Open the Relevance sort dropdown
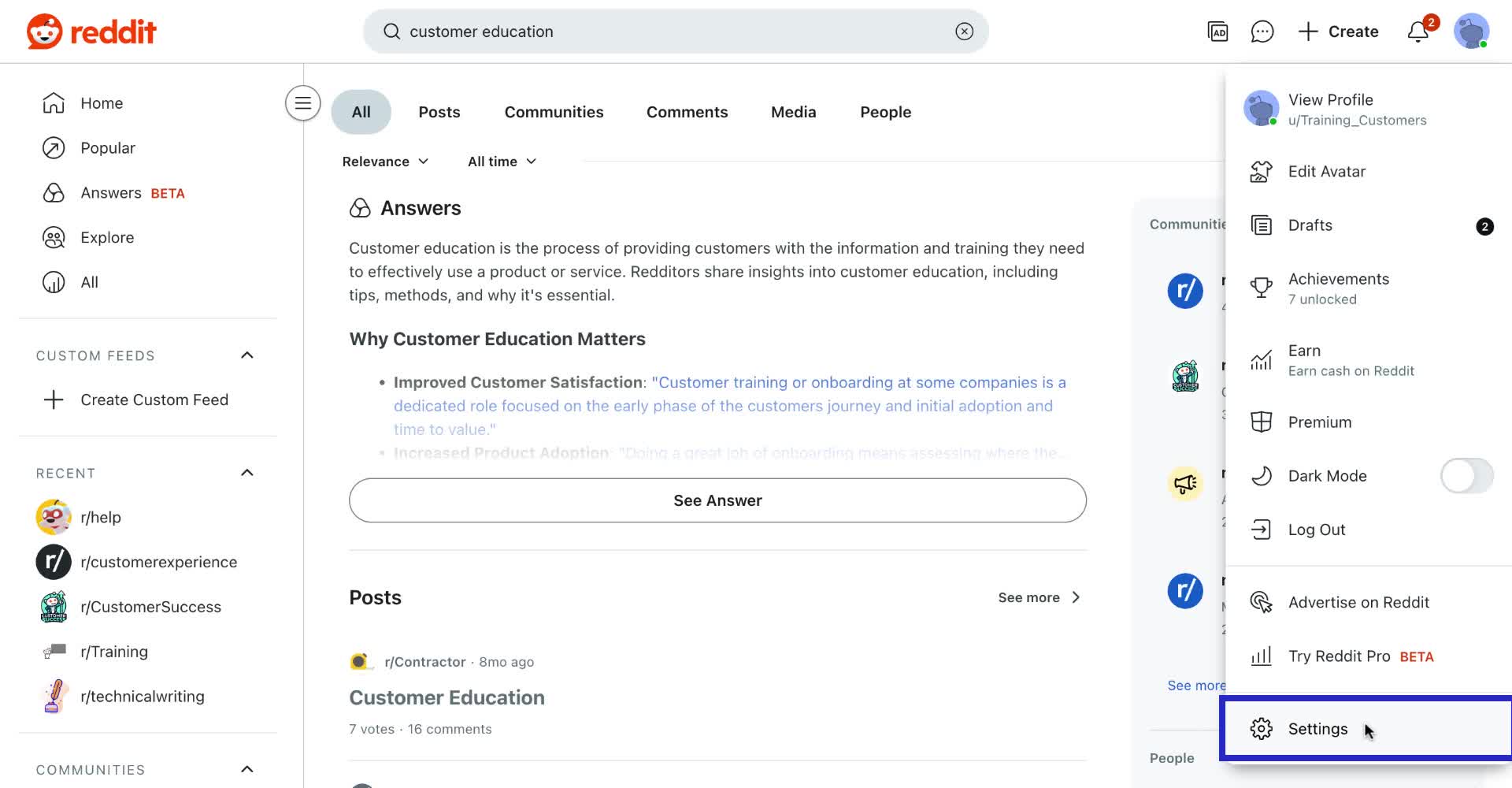1512x788 pixels. 385,162
